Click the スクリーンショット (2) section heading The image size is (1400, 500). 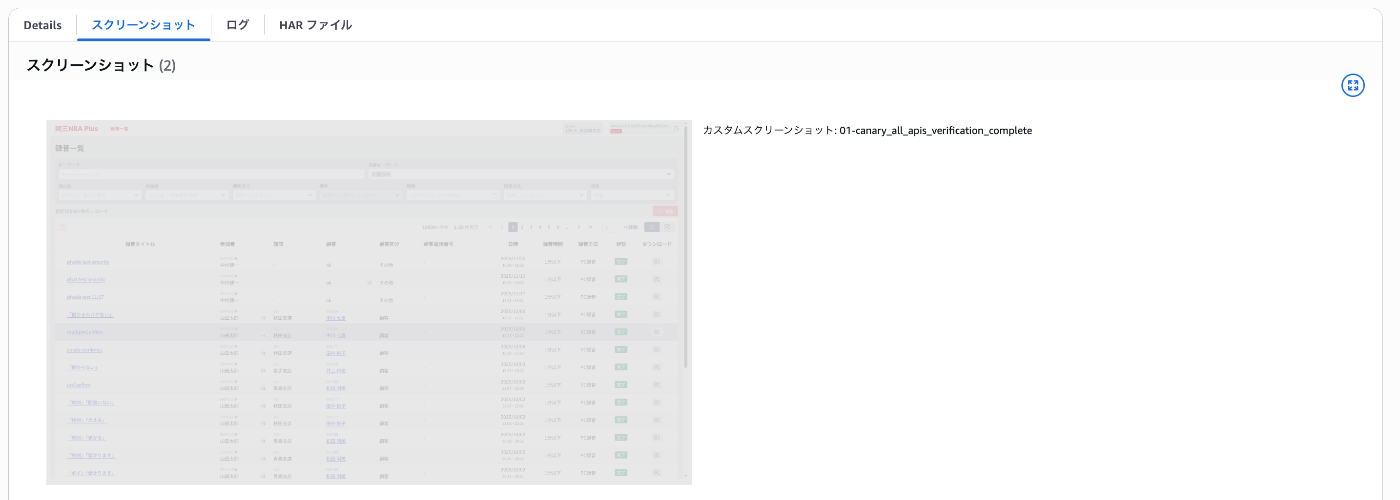(101, 65)
